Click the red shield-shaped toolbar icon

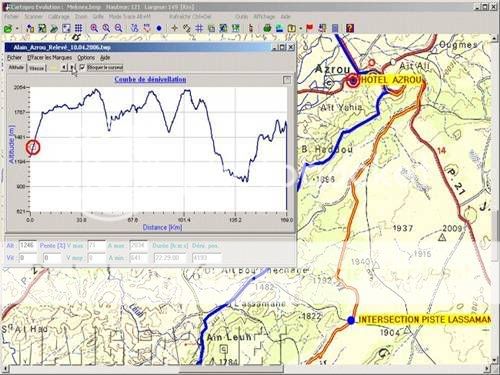147,28
